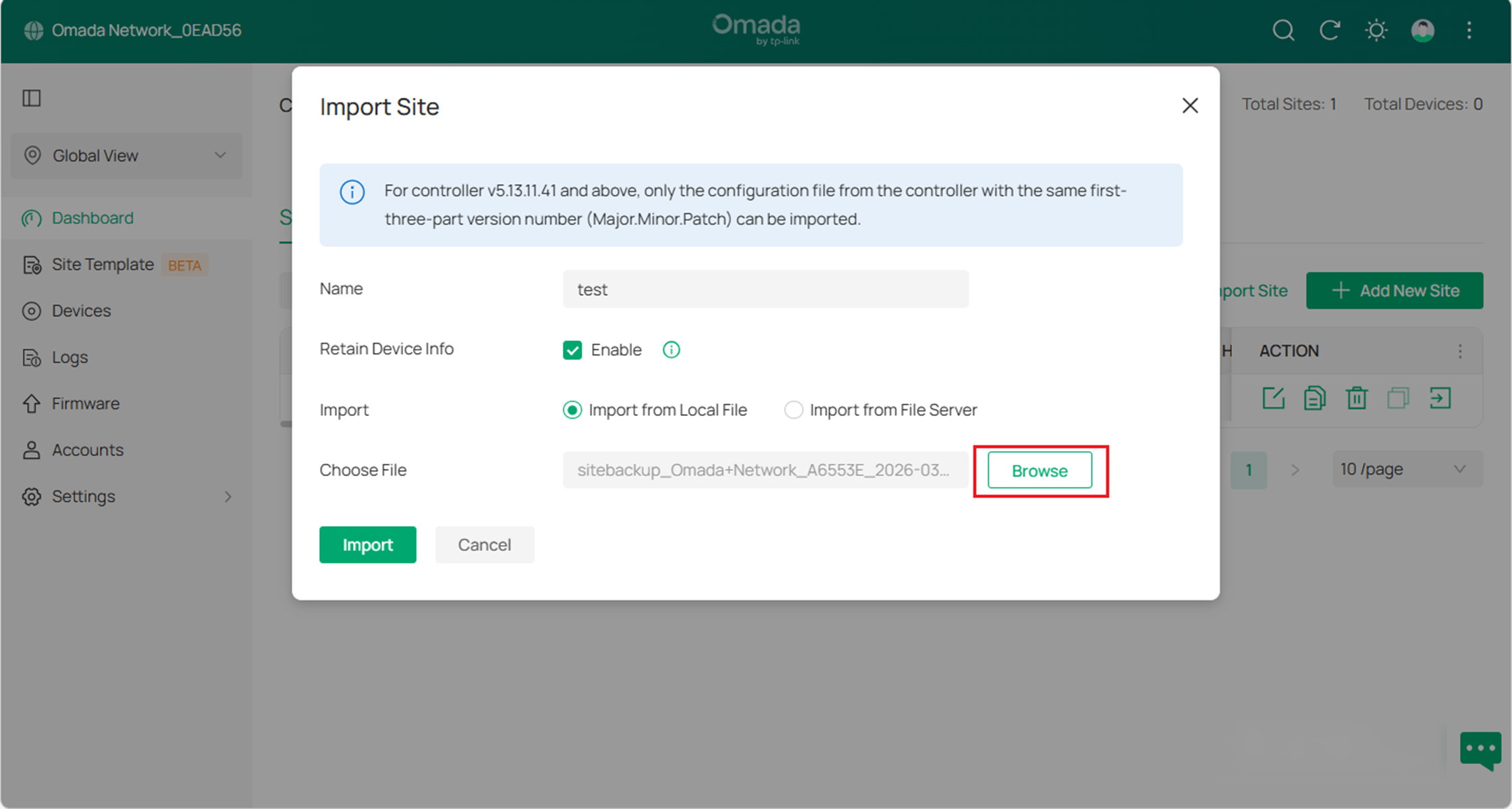The image size is (1512, 809).
Task: Select Import from File Server
Action: point(794,409)
